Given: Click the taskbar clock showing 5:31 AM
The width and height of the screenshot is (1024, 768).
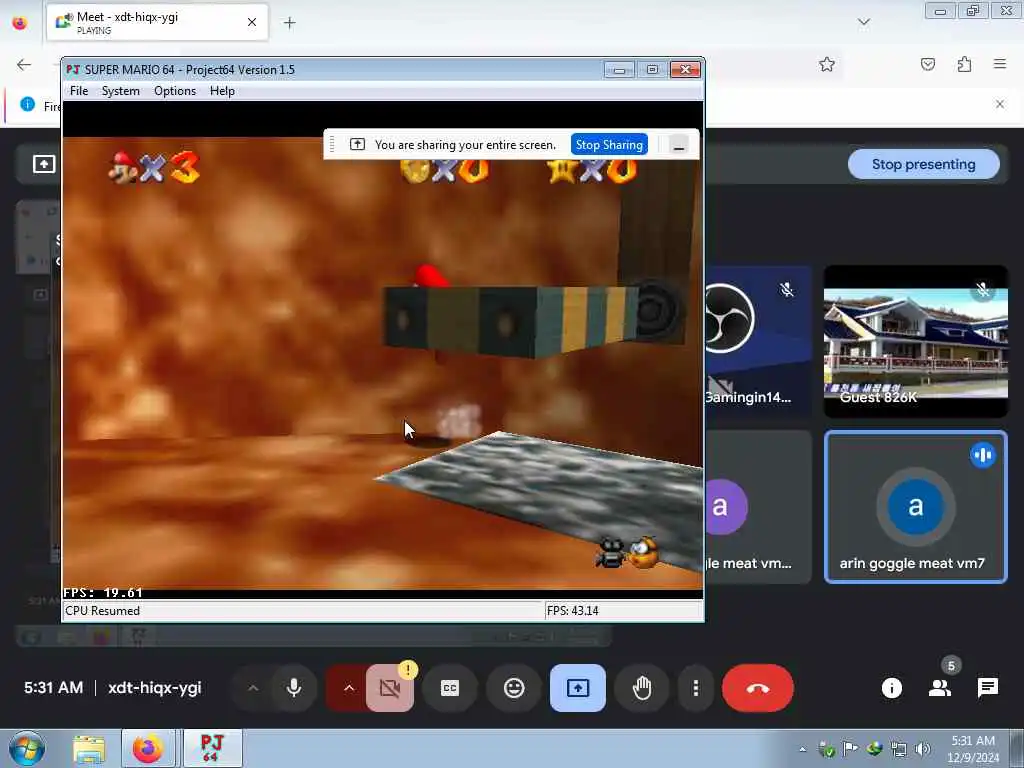Looking at the screenshot, I should click(x=973, y=749).
